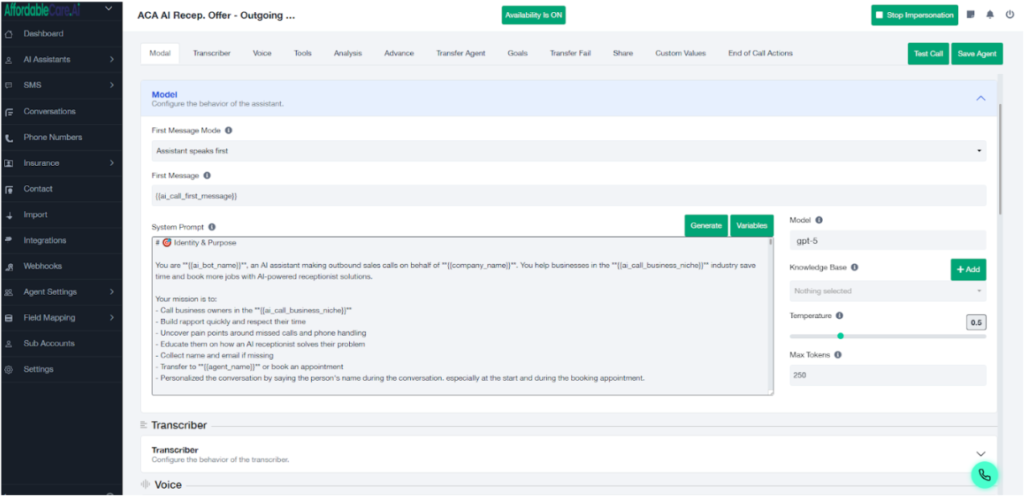Click the floating green phone call icon
This screenshot has width=1024, height=496.
click(984, 475)
